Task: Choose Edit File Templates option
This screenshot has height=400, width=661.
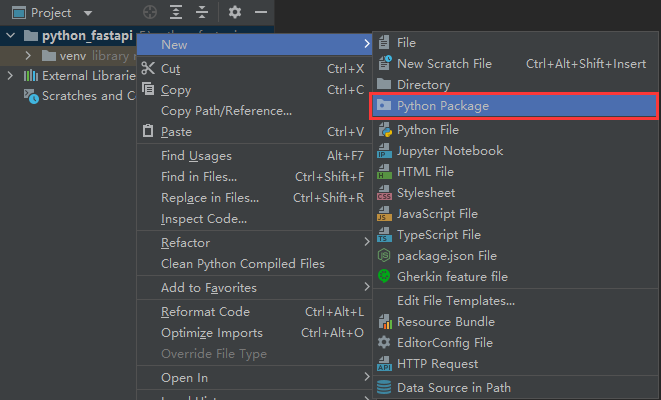Action: (455, 301)
